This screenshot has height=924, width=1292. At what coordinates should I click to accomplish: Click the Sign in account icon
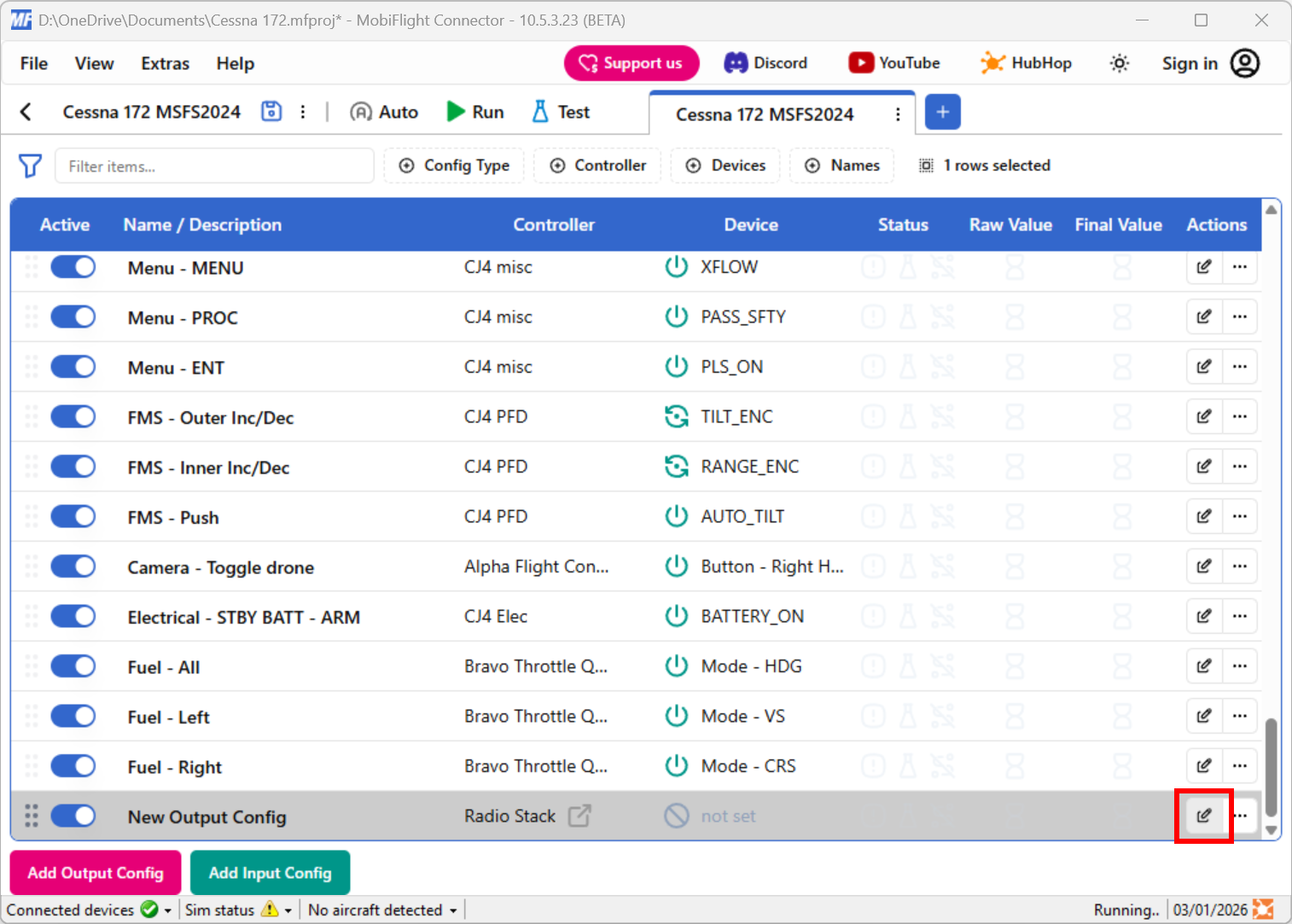point(1246,62)
